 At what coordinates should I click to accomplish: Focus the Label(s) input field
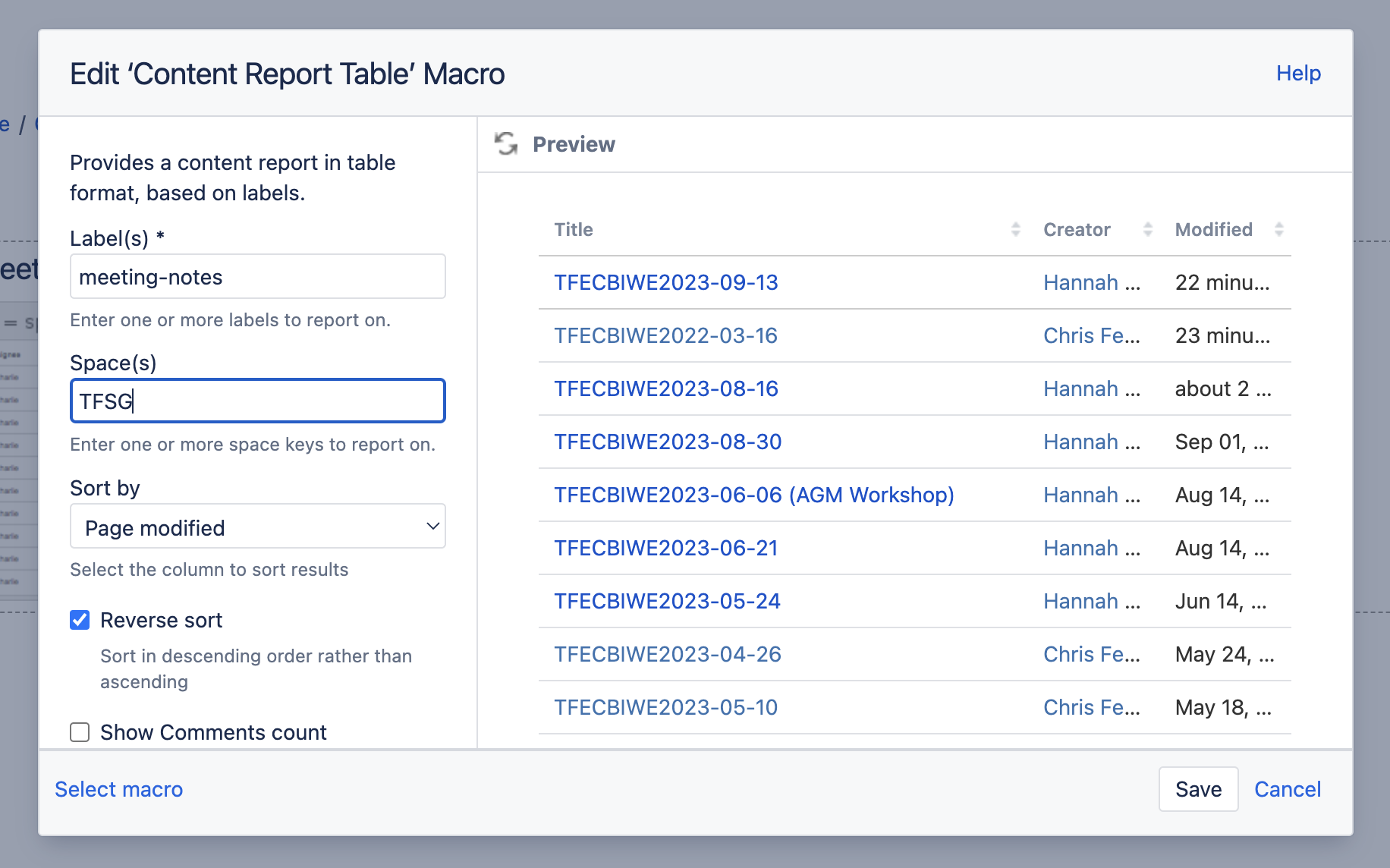tap(258, 276)
